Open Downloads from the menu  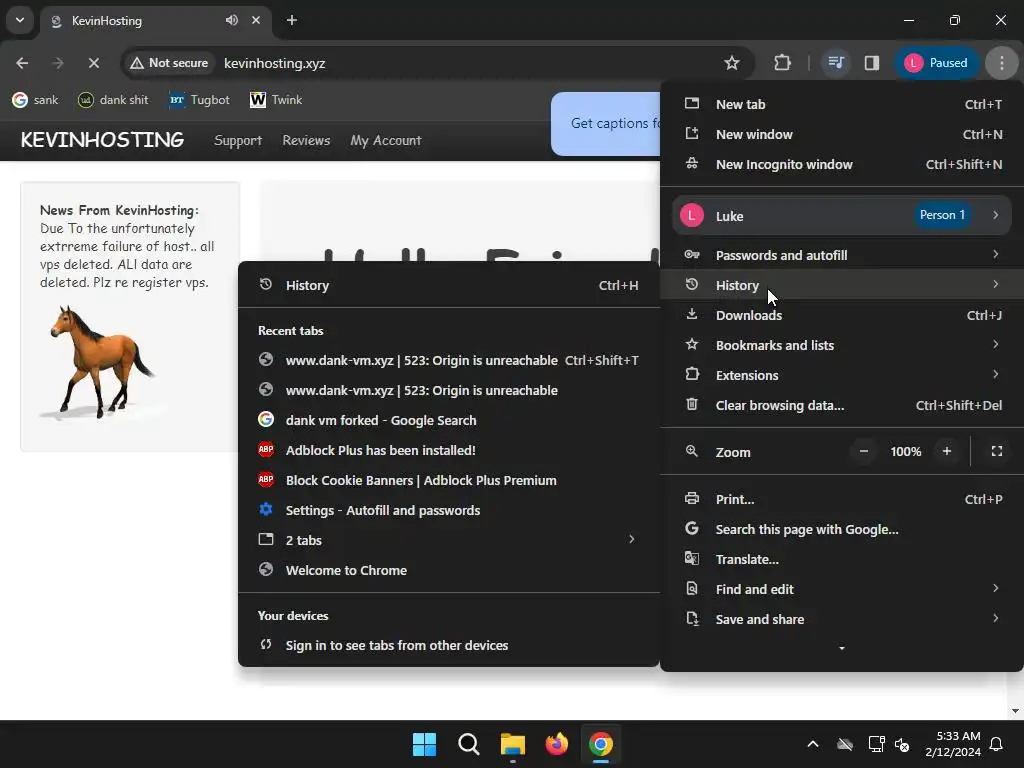[842, 315]
